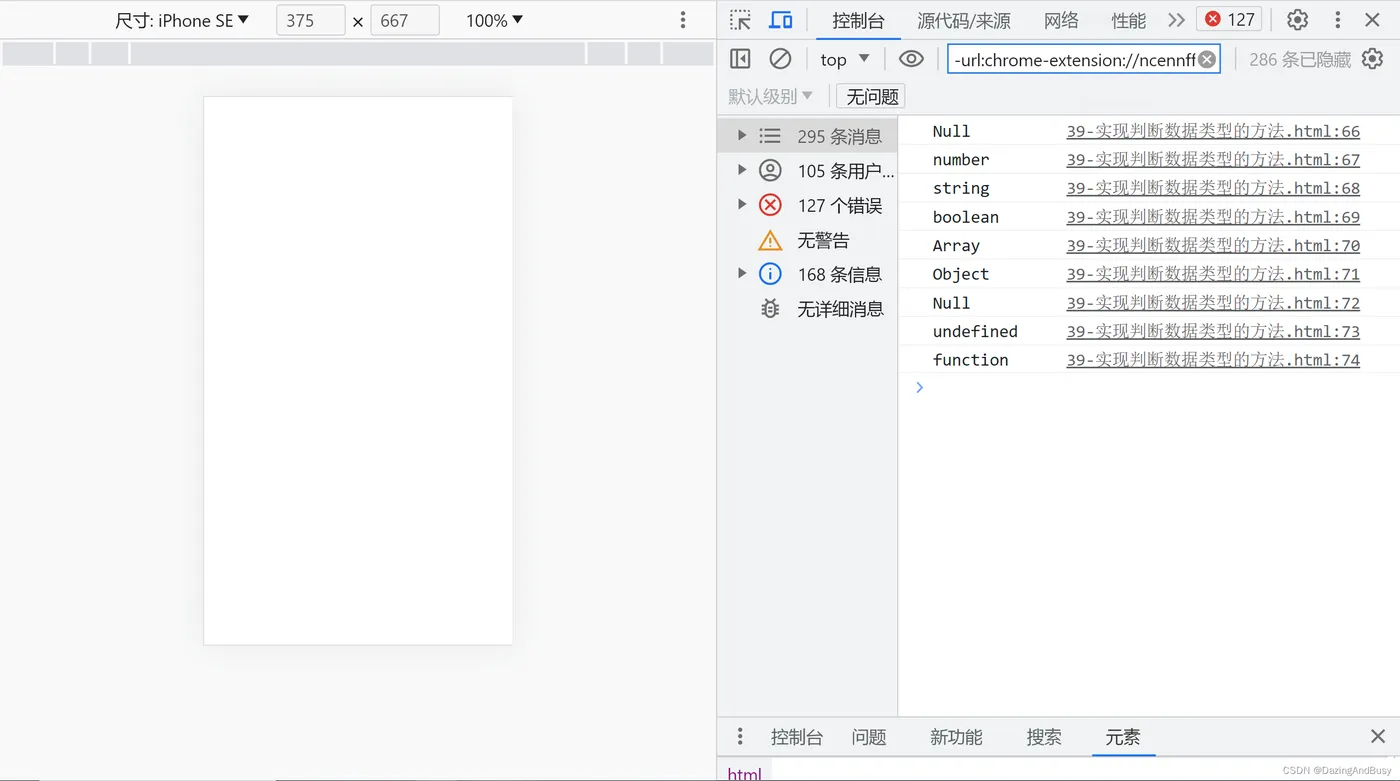Switch to drawer 控制台 tab

tap(797, 737)
